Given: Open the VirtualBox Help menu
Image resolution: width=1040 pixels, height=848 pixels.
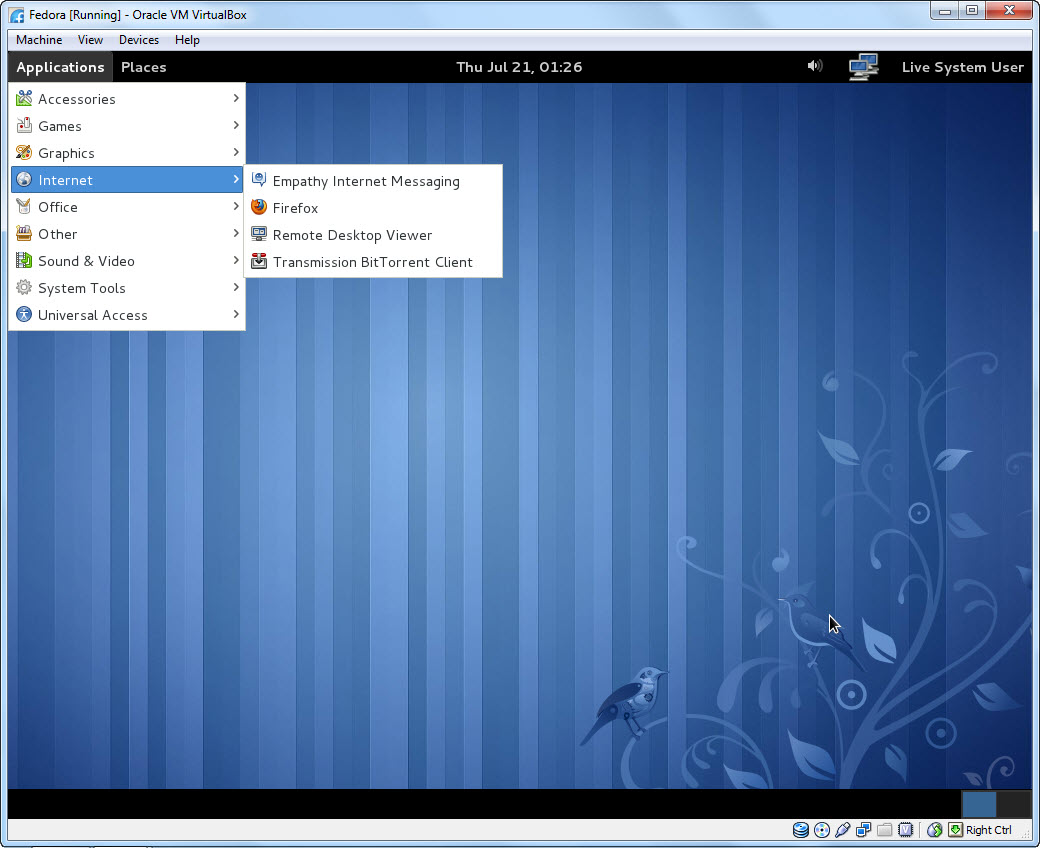Looking at the screenshot, I should [187, 40].
